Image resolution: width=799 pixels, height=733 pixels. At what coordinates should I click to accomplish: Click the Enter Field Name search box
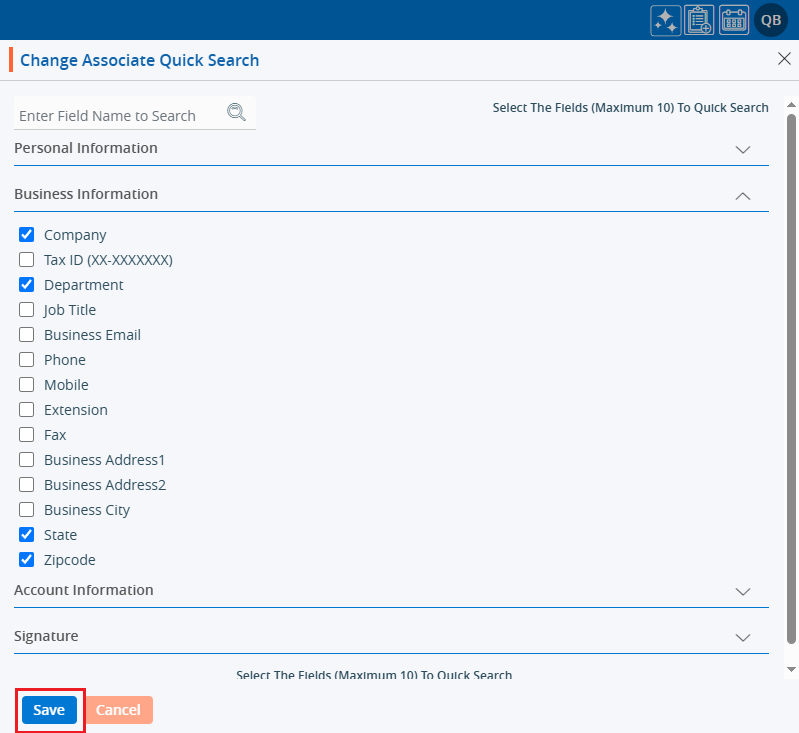point(118,116)
